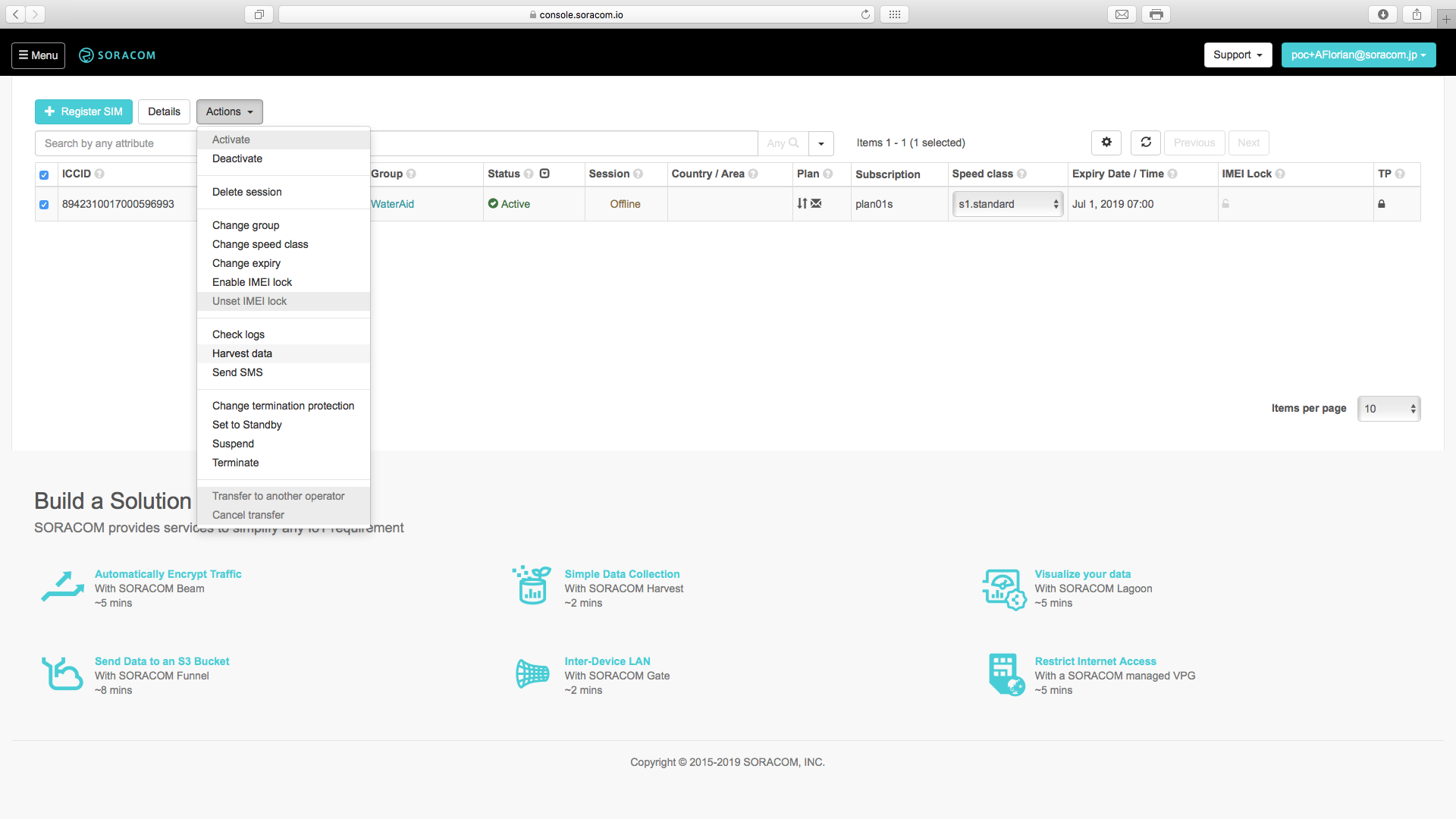Expand the search filter caret dropdown
The width and height of the screenshot is (1456, 819).
pyautogui.click(x=821, y=143)
